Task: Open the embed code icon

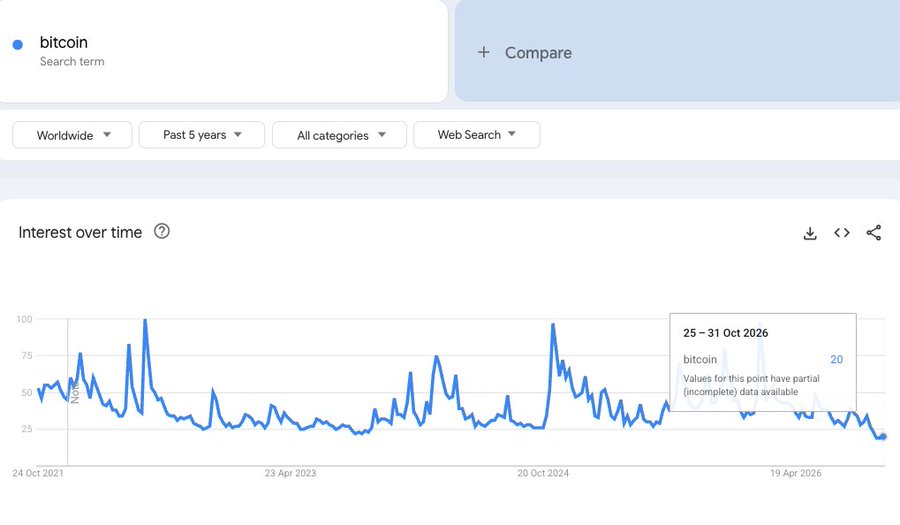Action: coord(842,233)
